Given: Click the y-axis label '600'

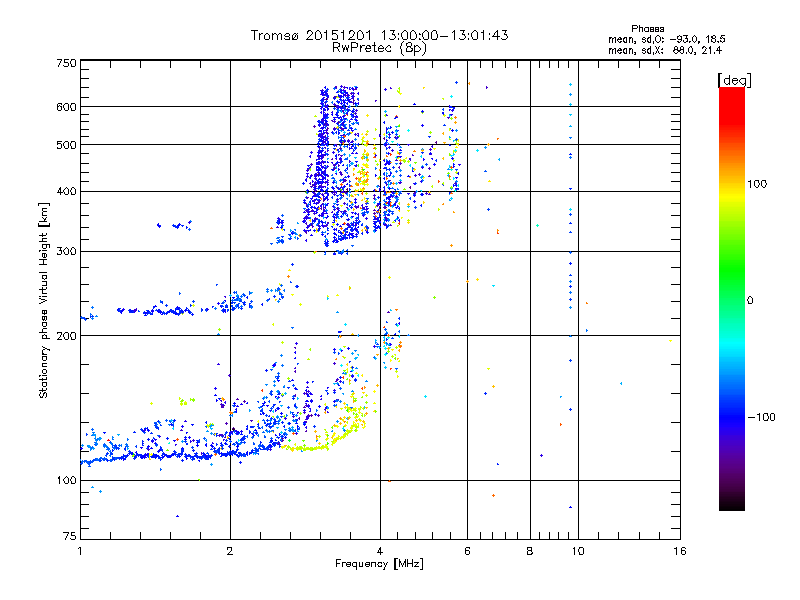Looking at the screenshot, I should 67,107.
